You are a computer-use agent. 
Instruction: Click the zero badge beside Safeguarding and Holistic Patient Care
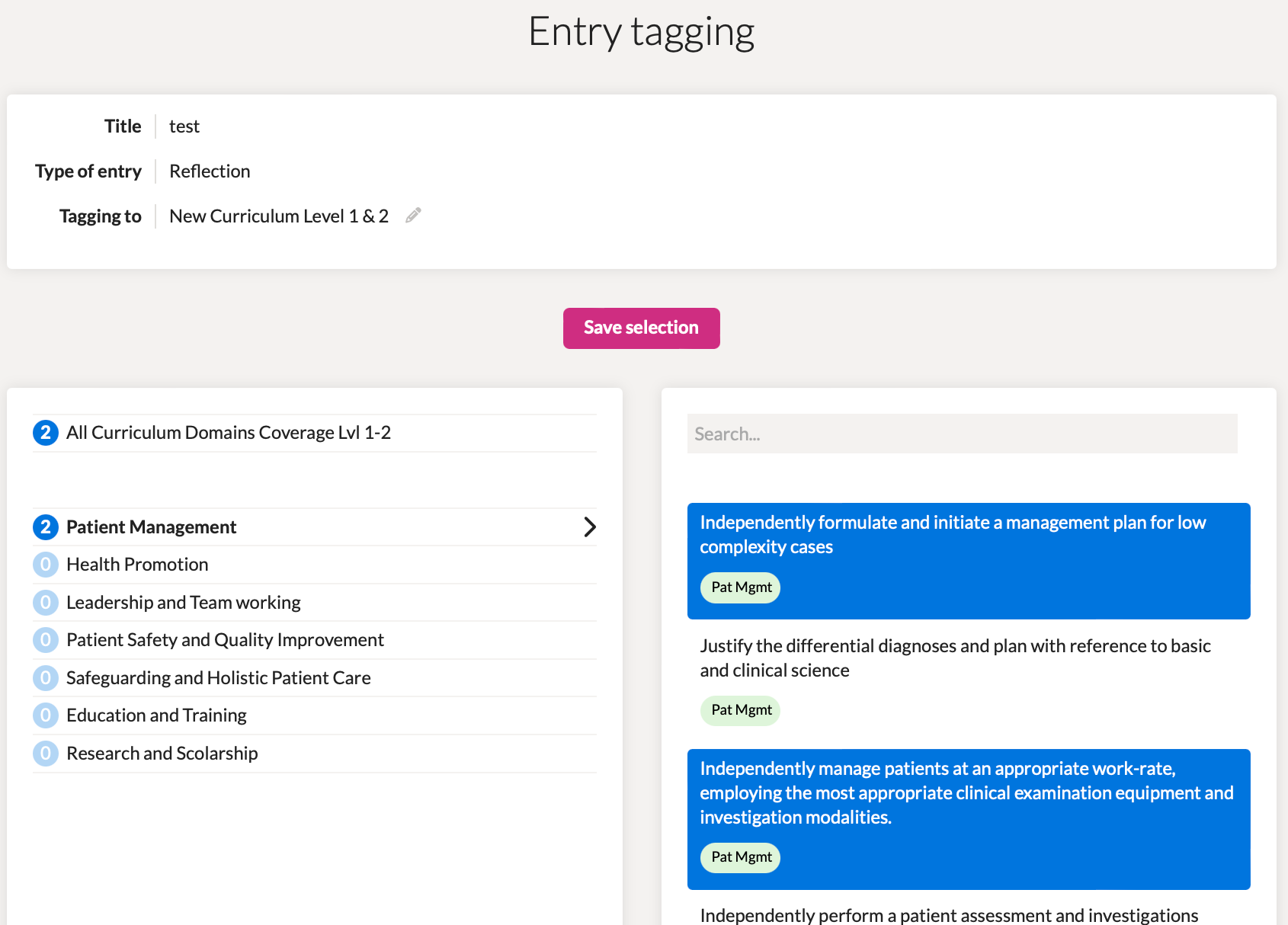point(46,678)
